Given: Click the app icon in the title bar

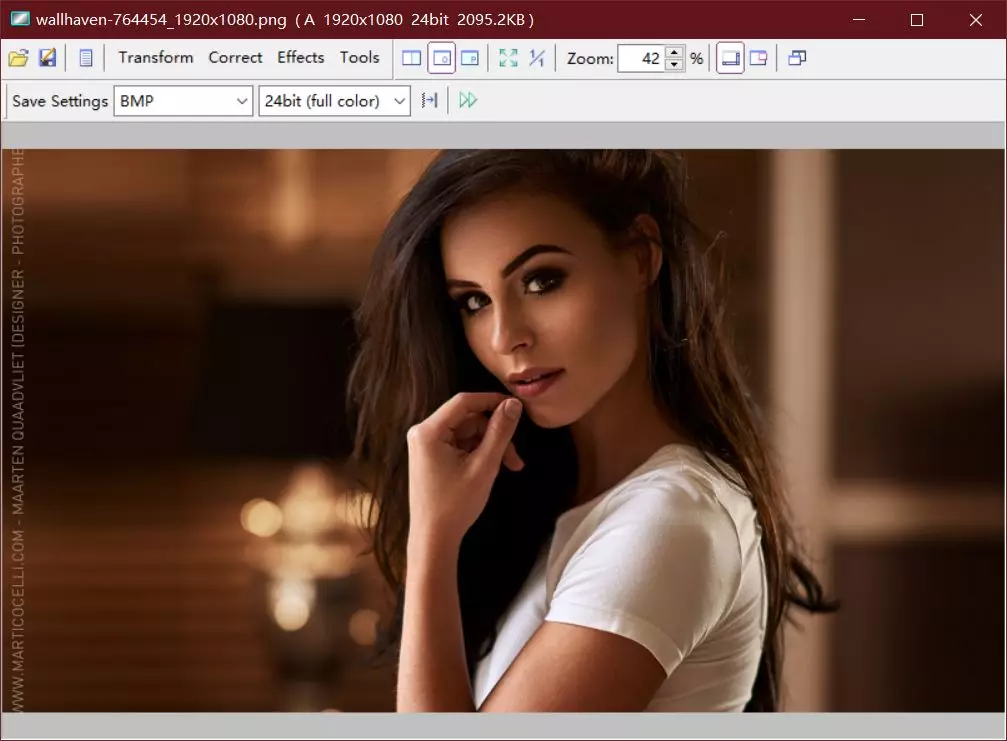Looking at the screenshot, I should pos(20,19).
